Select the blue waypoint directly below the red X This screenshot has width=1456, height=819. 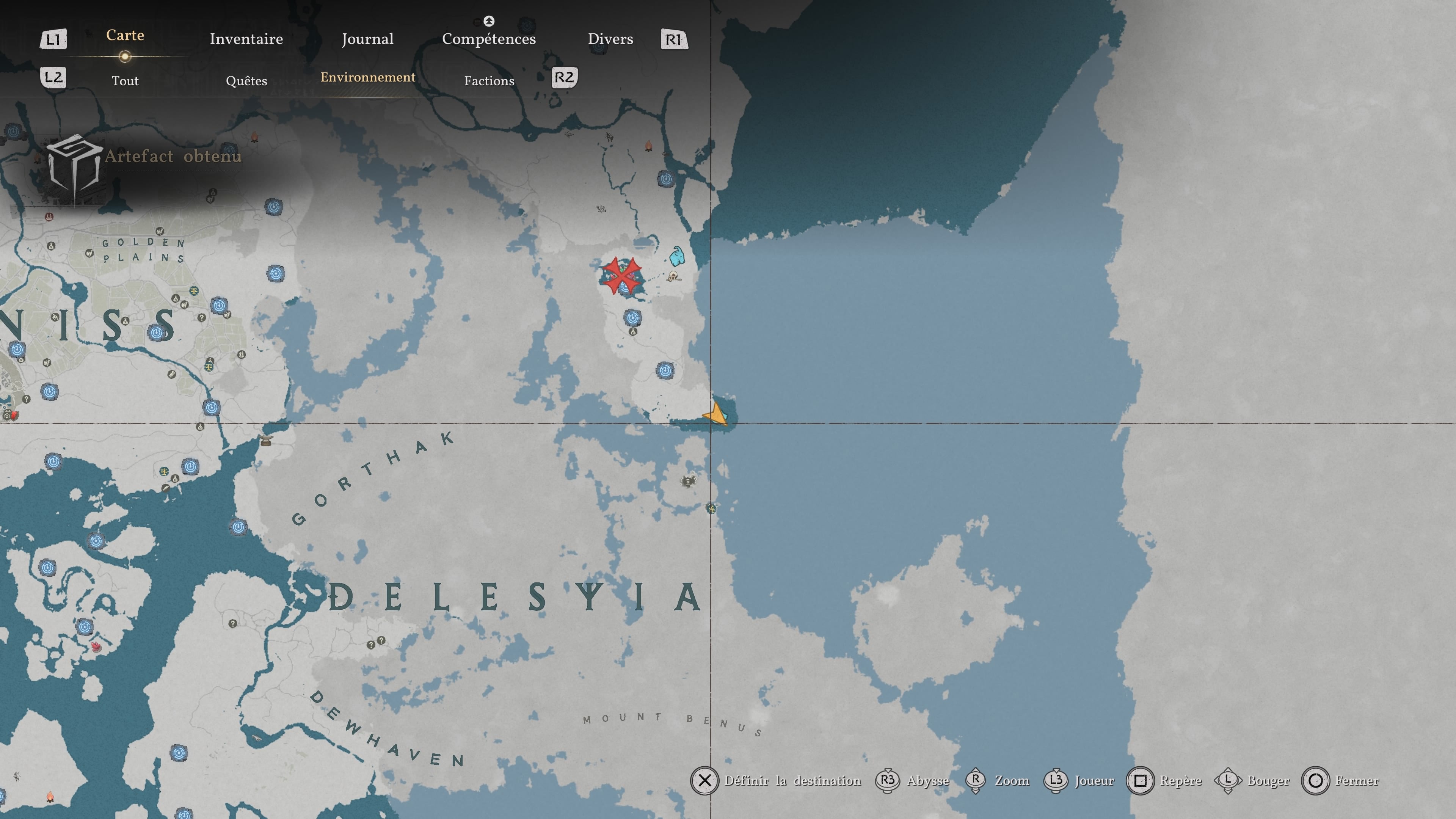click(632, 317)
